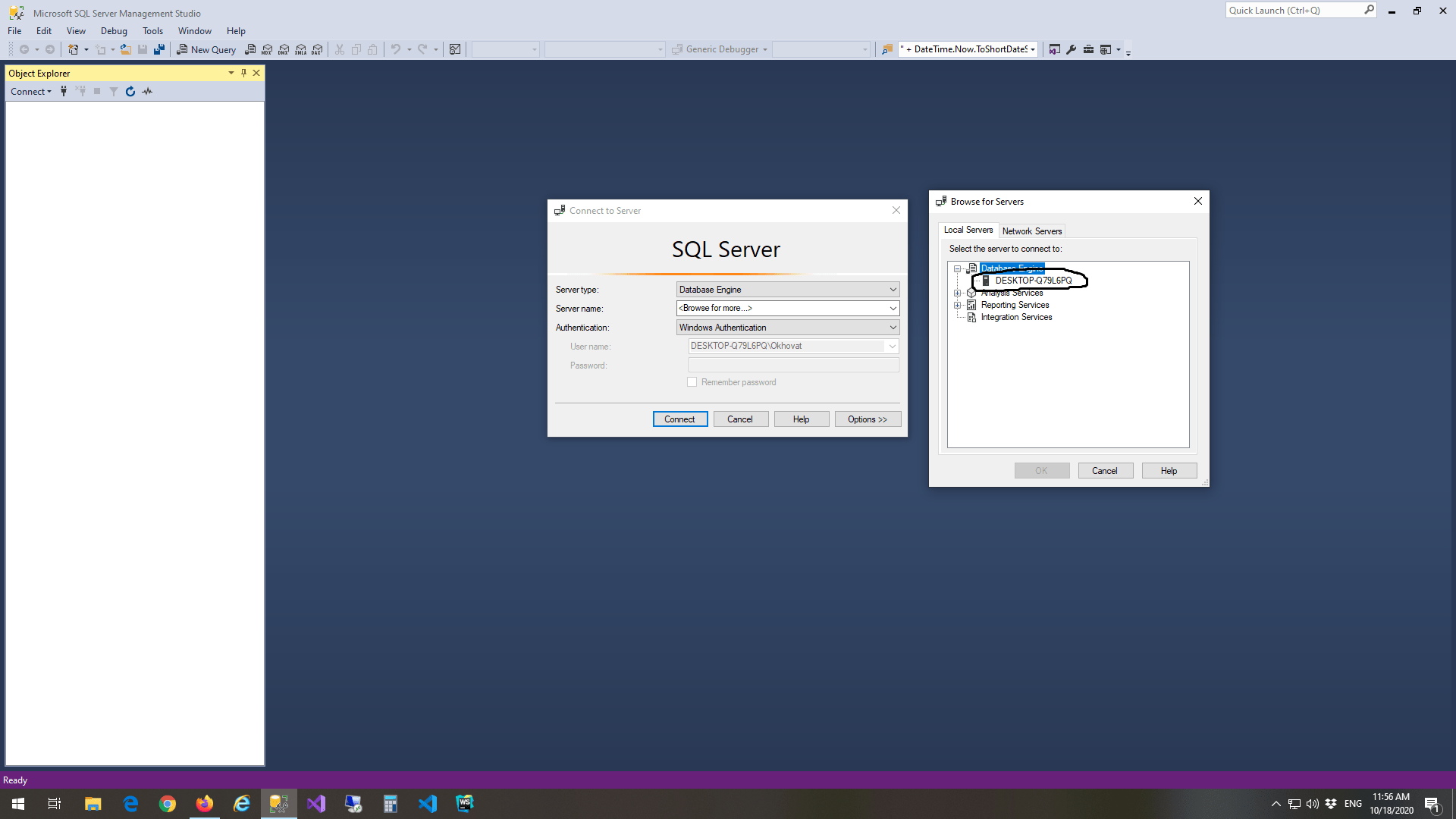1456x819 pixels.
Task: Switch to the Network Servers tab
Action: (1032, 231)
